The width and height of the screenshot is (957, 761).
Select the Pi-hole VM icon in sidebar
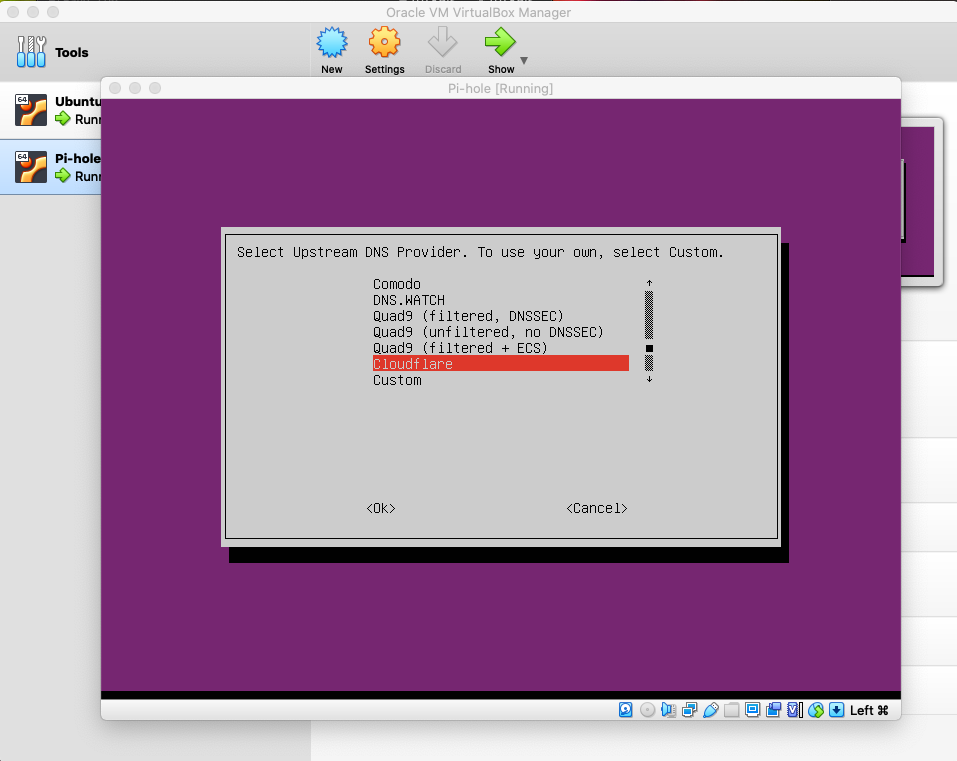click(x=31, y=167)
